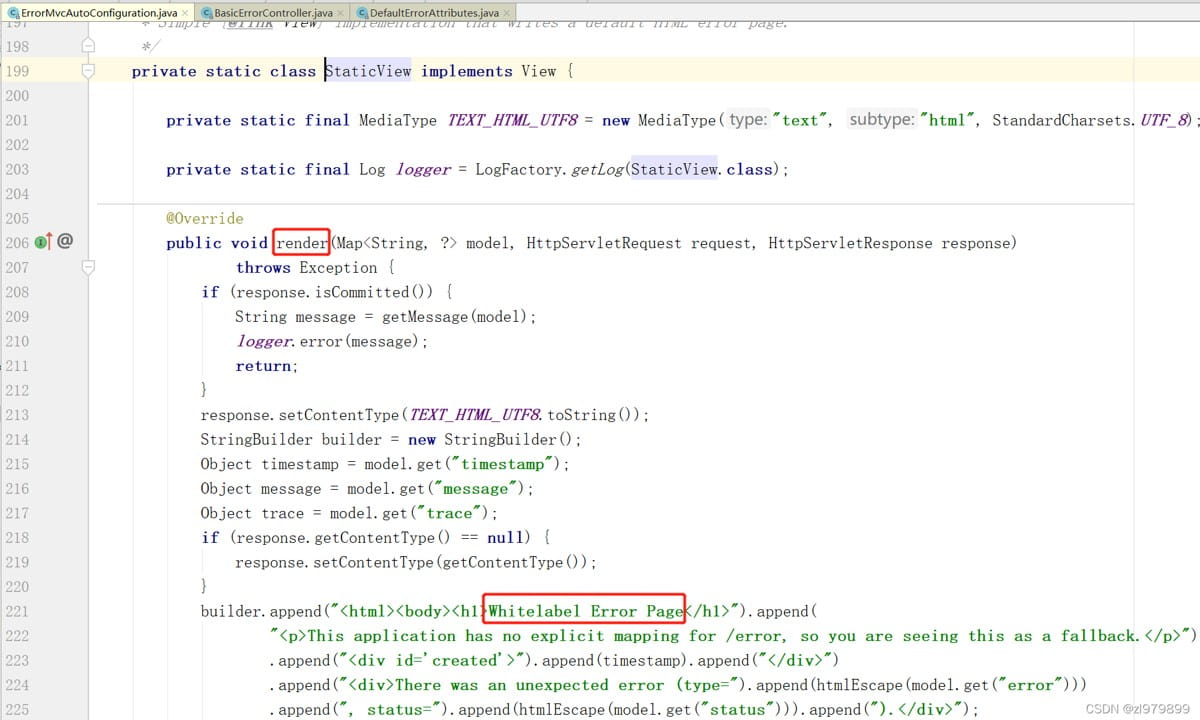Click the @Override annotation
Image resolution: width=1200 pixels, height=720 pixels.
[x=204, y=218]
